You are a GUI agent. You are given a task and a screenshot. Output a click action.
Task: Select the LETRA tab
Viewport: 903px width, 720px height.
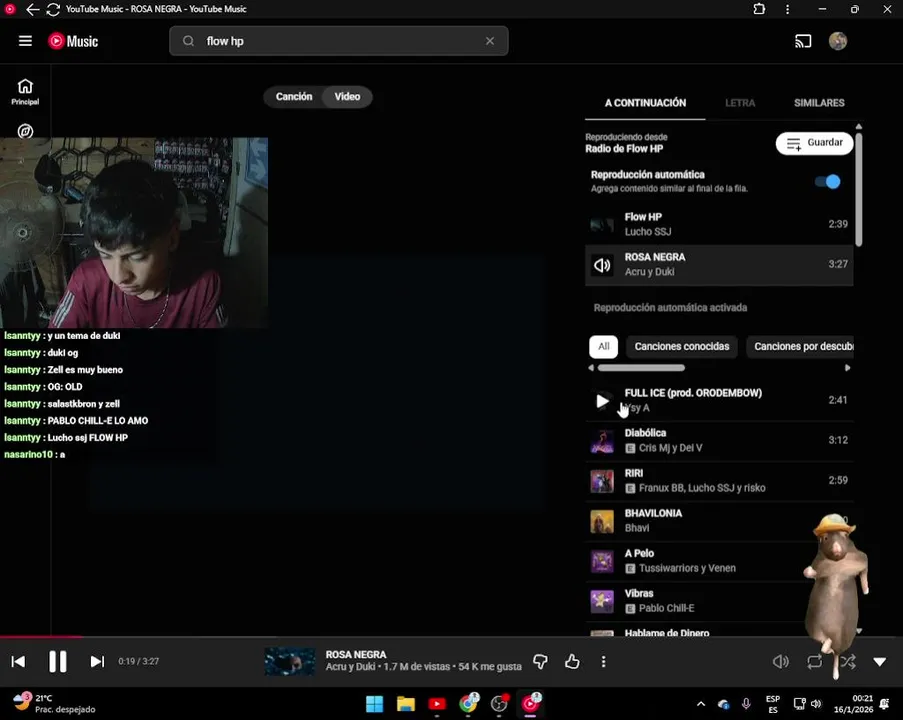pyautogui.click(x=740, y=103)
